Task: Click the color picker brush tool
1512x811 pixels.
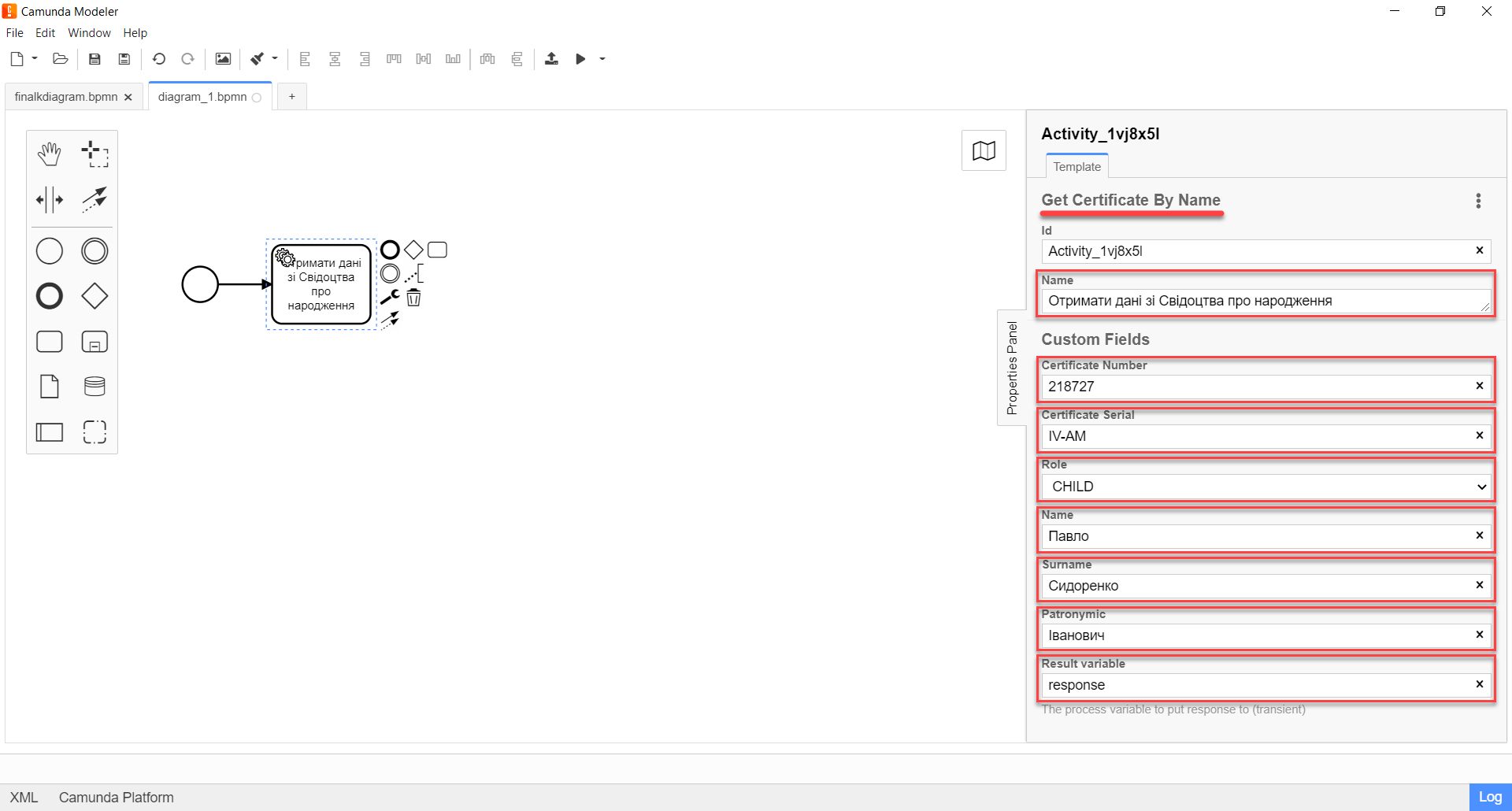Action: [257, 58]
